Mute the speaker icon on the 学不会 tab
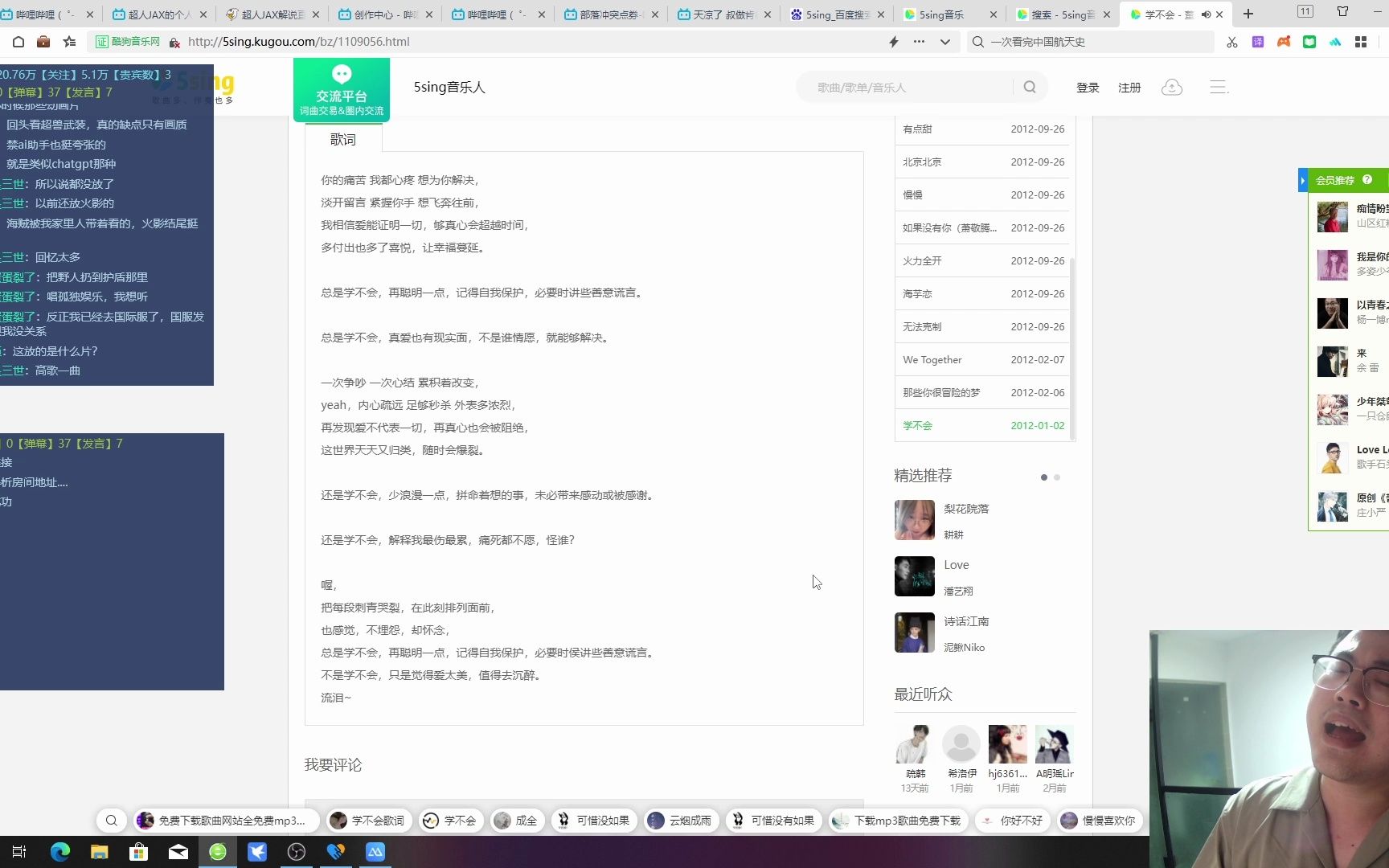Image resolution: width=1389 pixels, height=868 pixels. click(1206, 14)
